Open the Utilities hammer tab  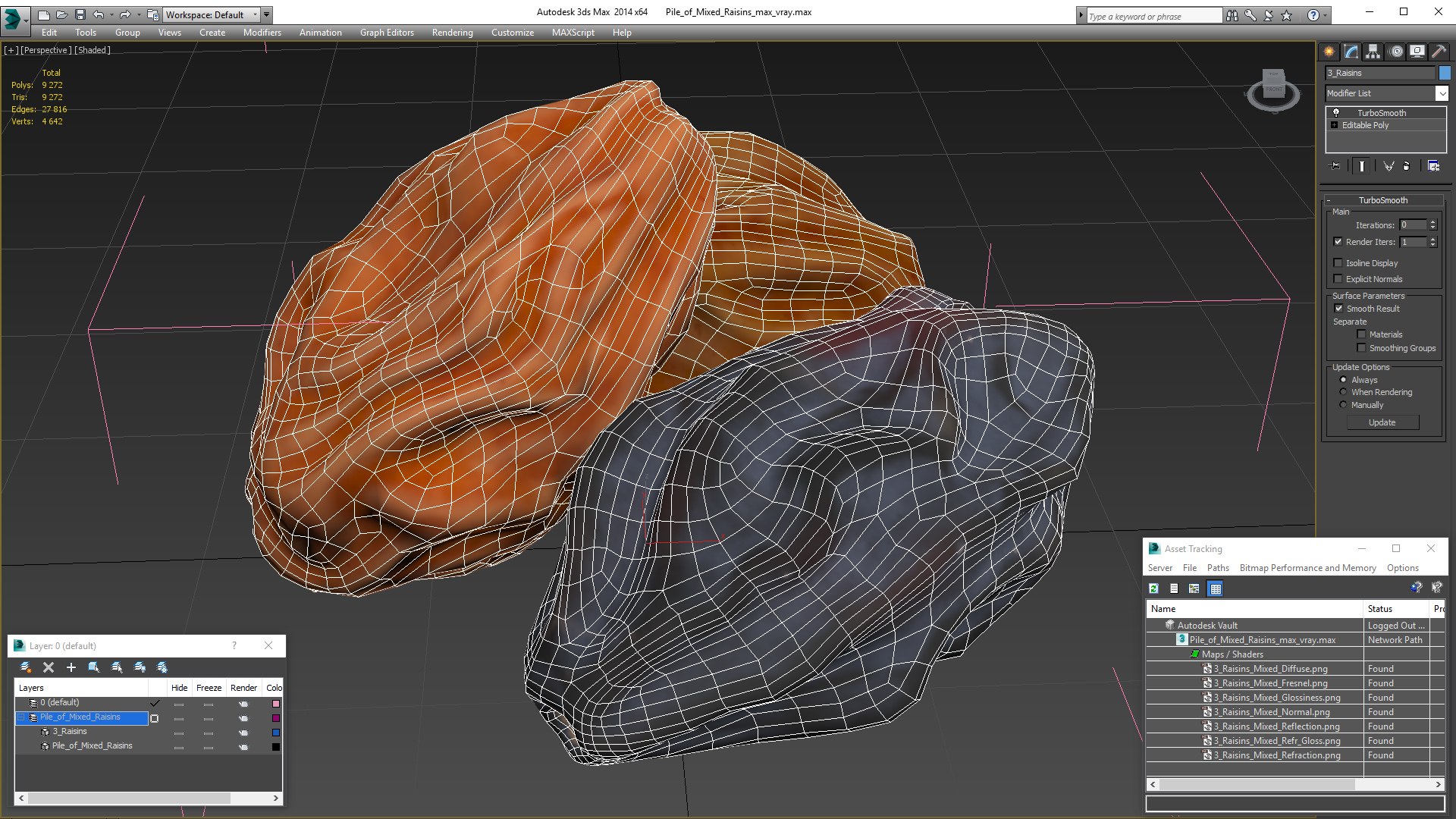click(x=1439, y=52)
